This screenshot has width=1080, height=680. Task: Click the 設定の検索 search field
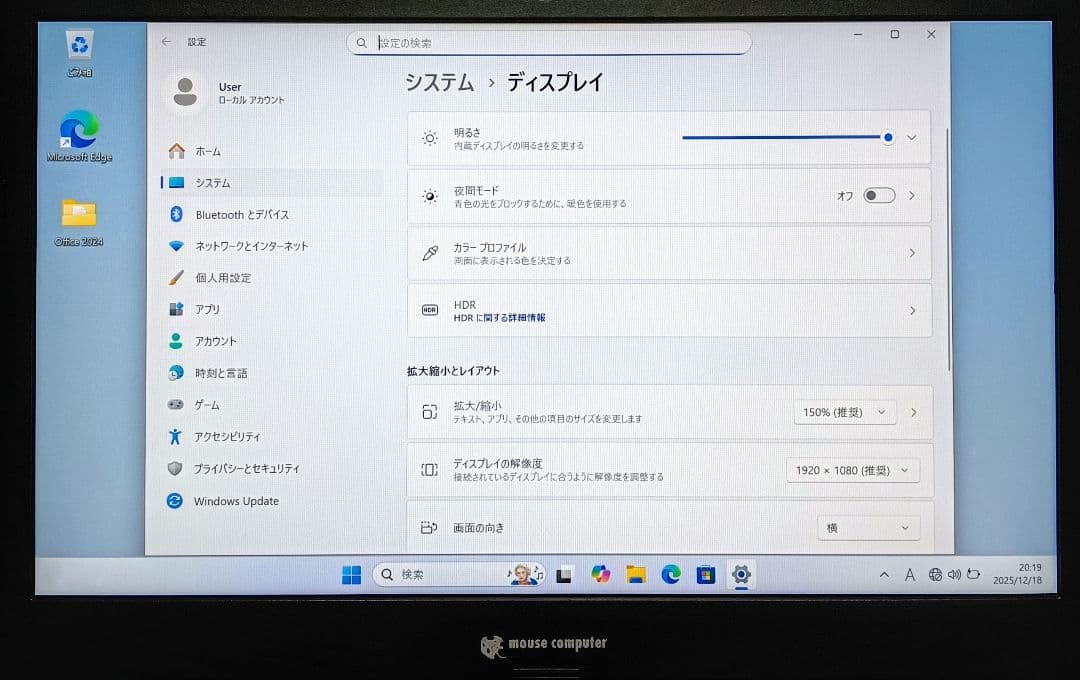pos(549,43)
